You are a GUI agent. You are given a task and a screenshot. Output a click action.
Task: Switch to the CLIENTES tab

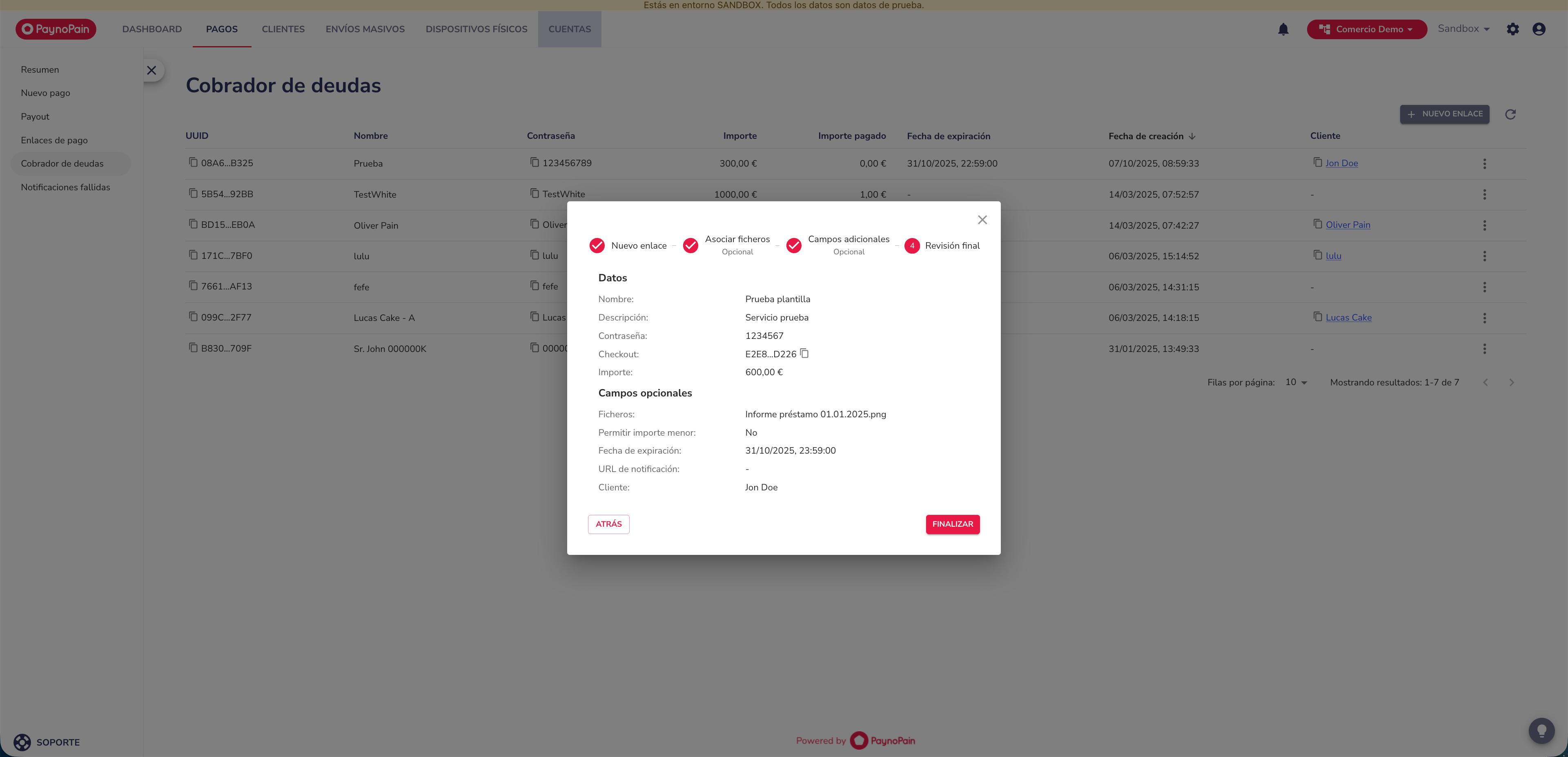pos(283,29)
